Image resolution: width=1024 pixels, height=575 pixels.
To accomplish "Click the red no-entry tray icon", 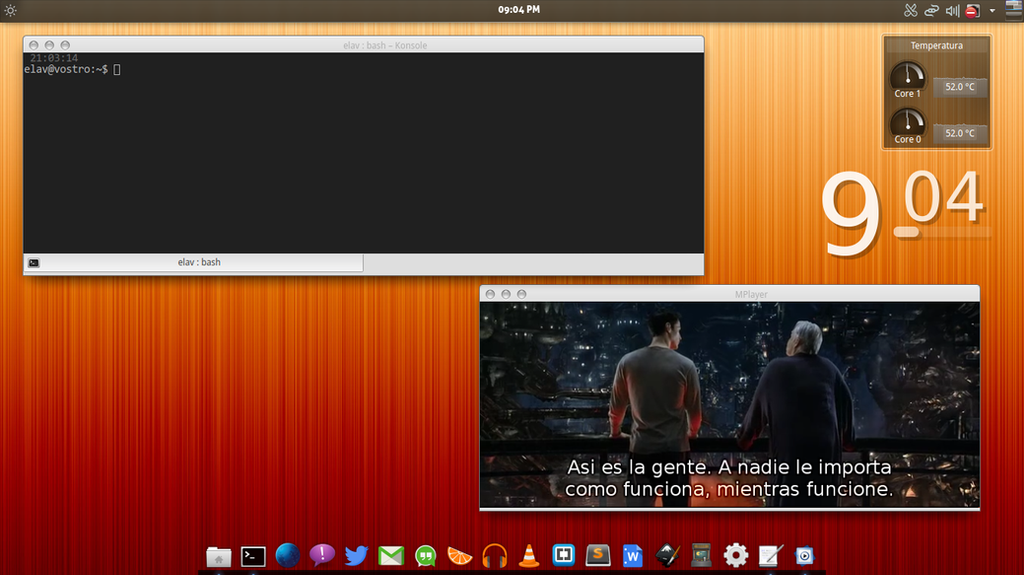I will pyautogui.click(x=972, y=10).
